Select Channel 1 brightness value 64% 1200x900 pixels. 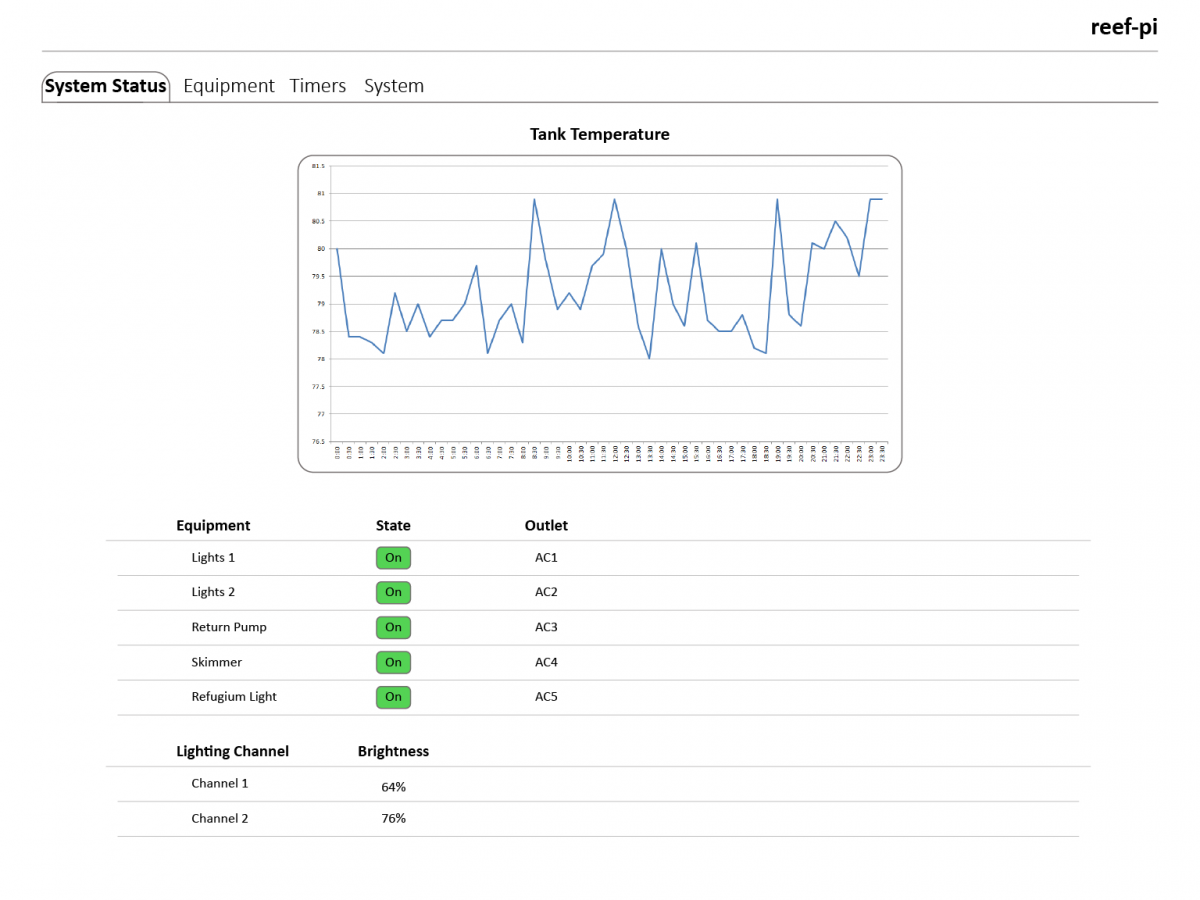point(393,787)
